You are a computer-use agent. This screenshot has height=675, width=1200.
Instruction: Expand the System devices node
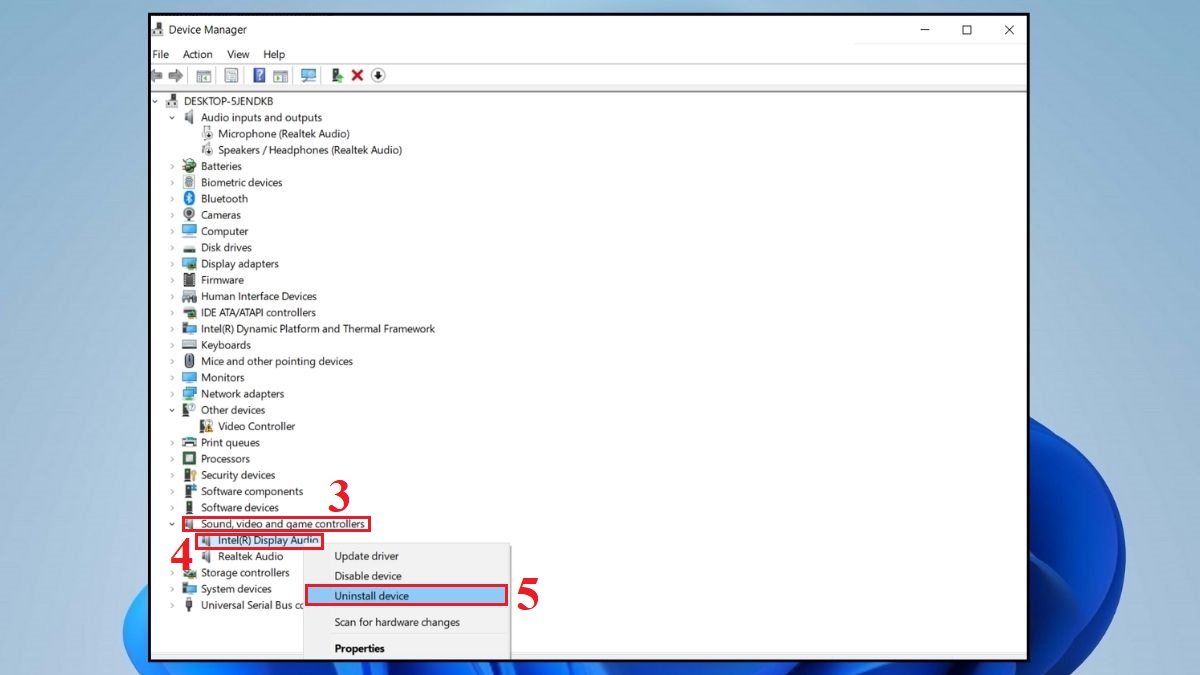pos(172,589)
